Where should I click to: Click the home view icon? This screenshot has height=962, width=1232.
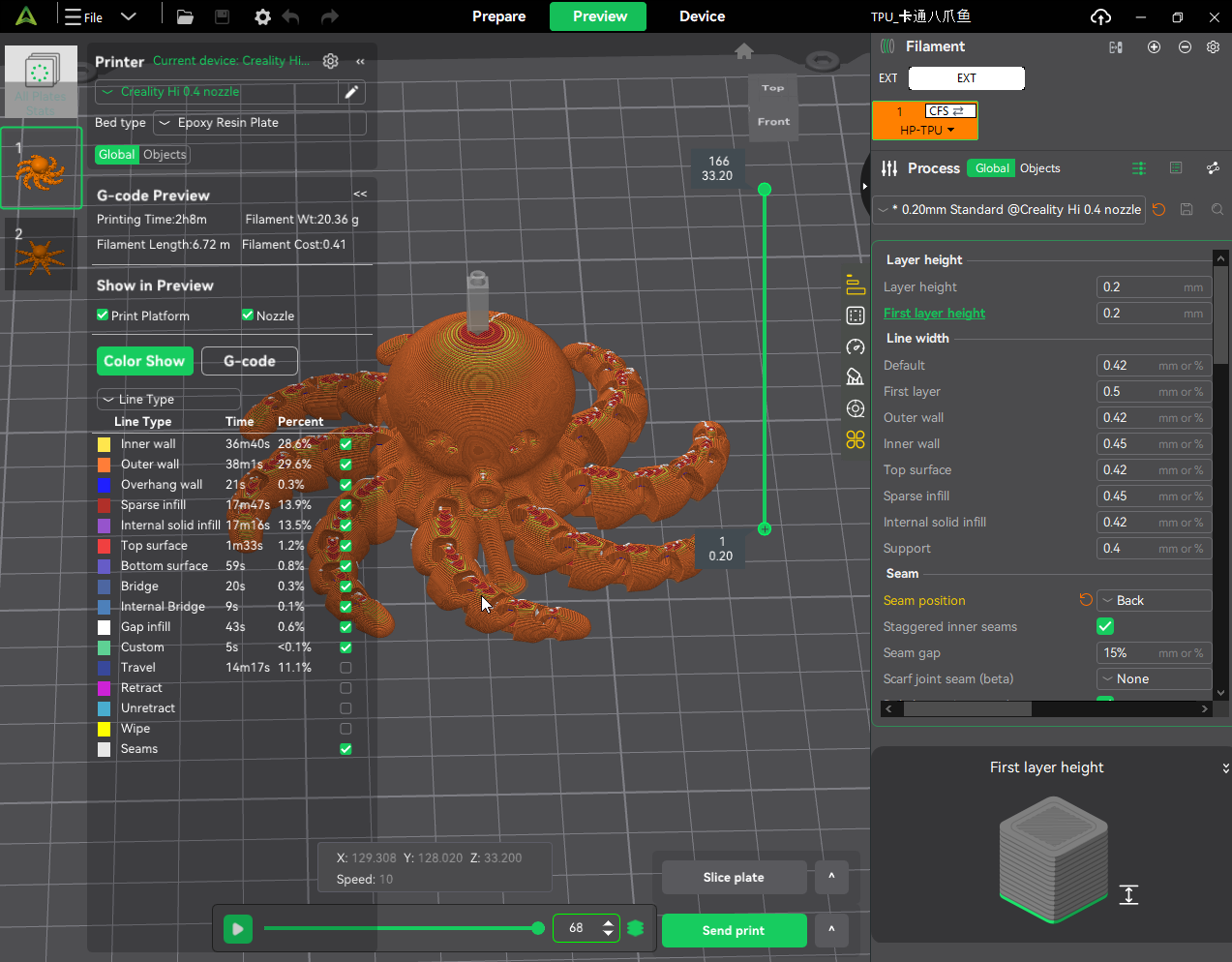(743, 51)
